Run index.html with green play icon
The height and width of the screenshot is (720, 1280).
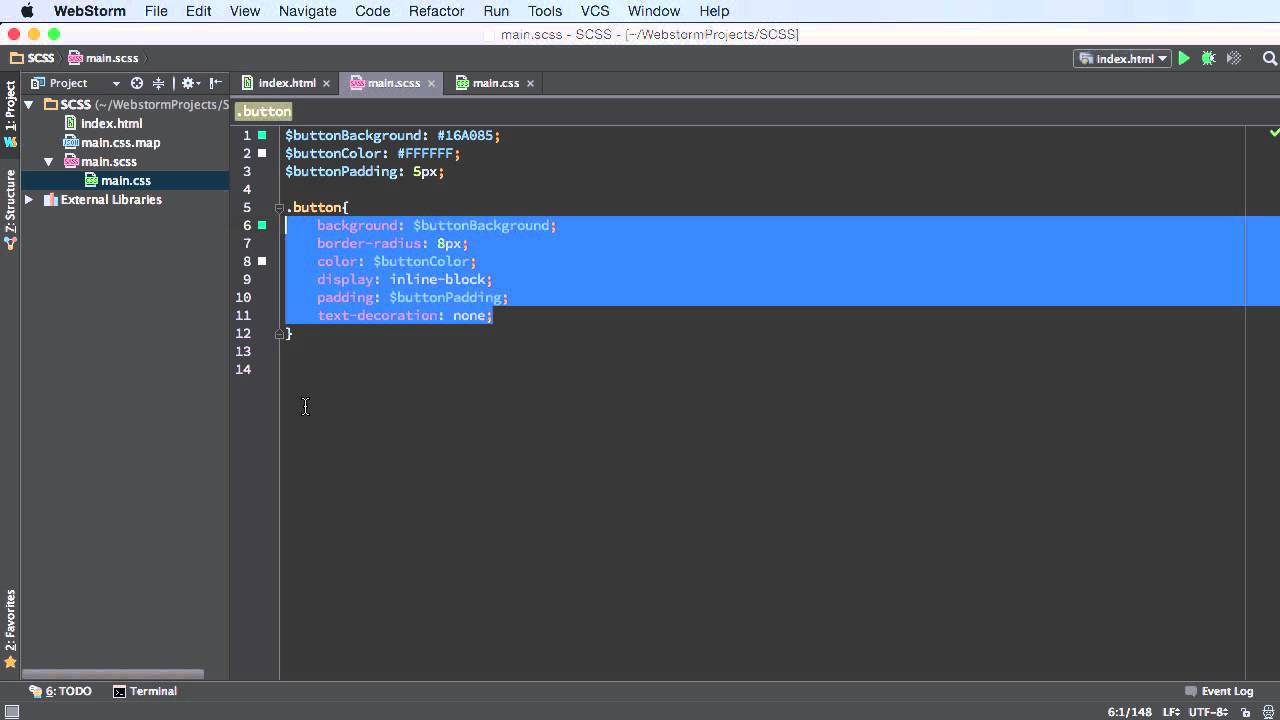(1184, 59)
